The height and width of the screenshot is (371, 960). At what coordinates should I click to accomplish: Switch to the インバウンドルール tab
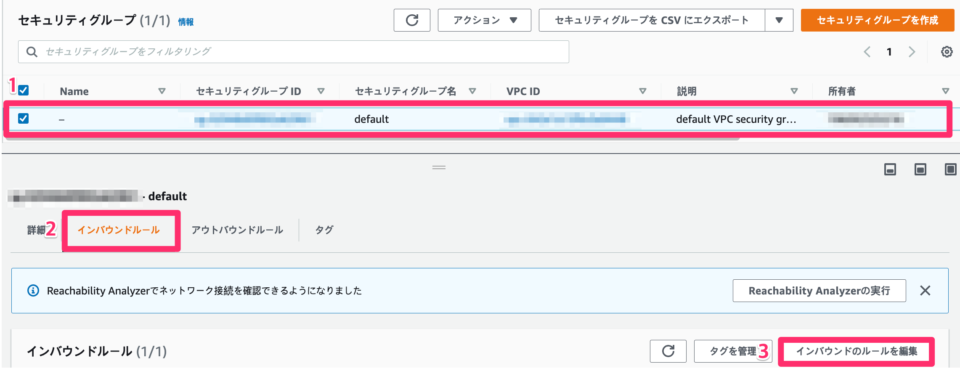(x=119, y=230)
